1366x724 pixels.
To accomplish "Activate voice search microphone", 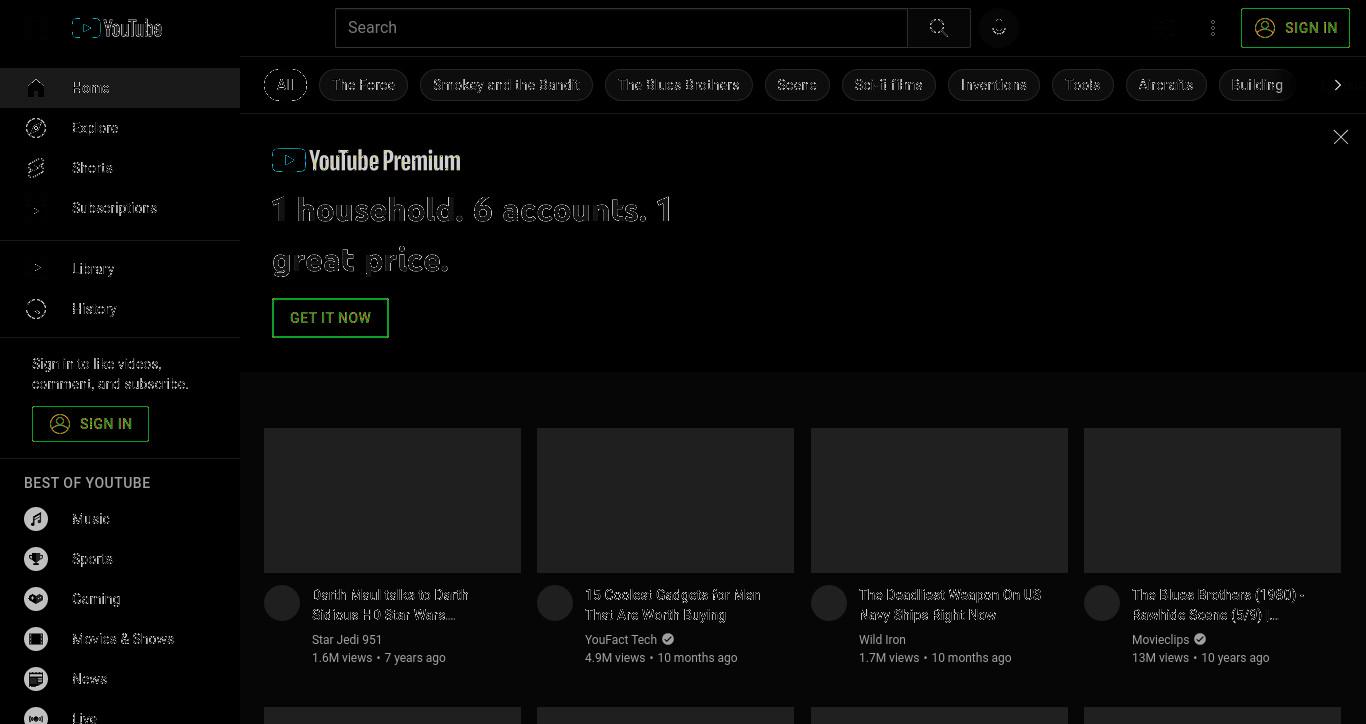I will (999, 28).
